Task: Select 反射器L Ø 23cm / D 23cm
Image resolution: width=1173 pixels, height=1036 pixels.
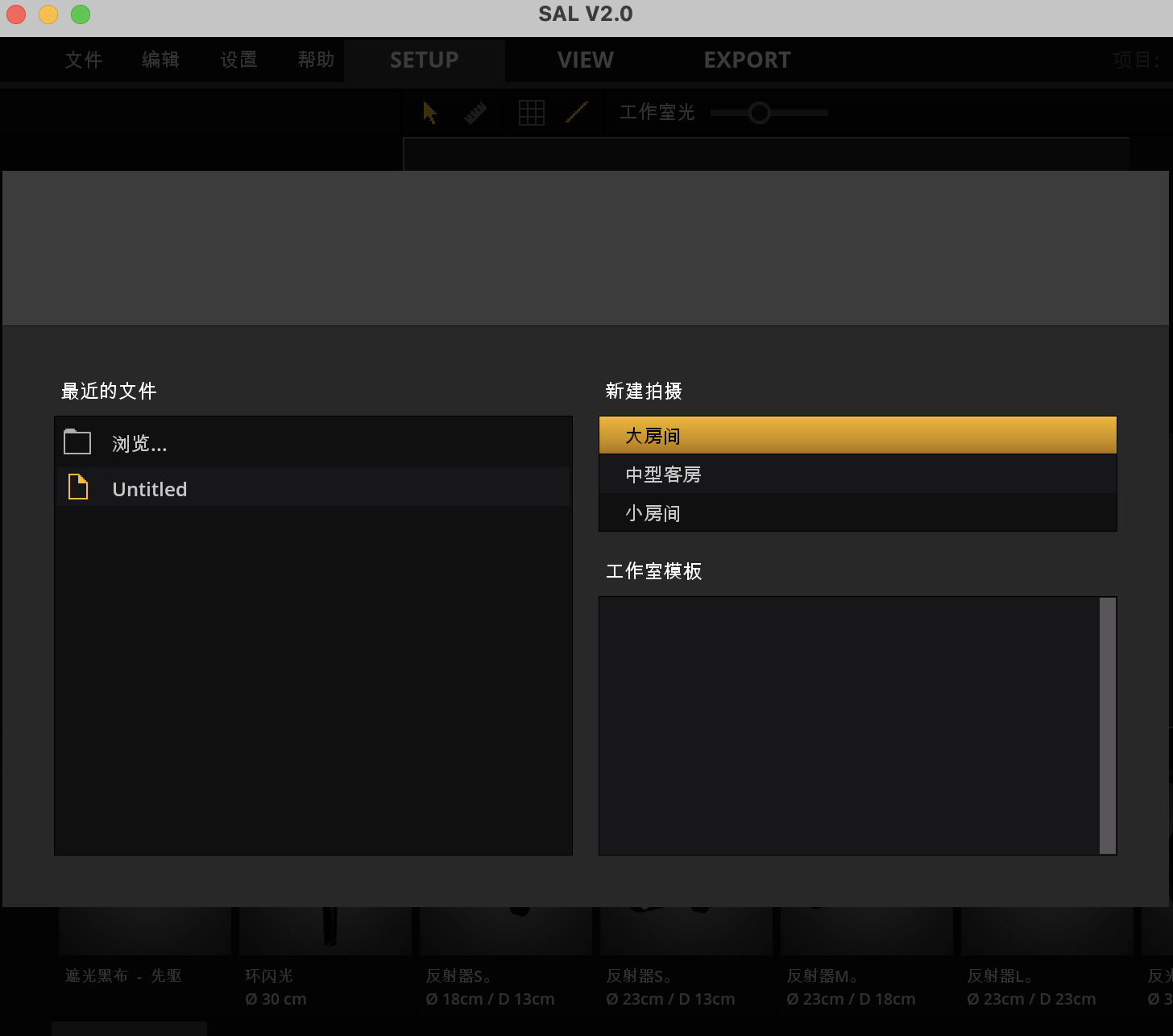Action: pos(1047,959)
